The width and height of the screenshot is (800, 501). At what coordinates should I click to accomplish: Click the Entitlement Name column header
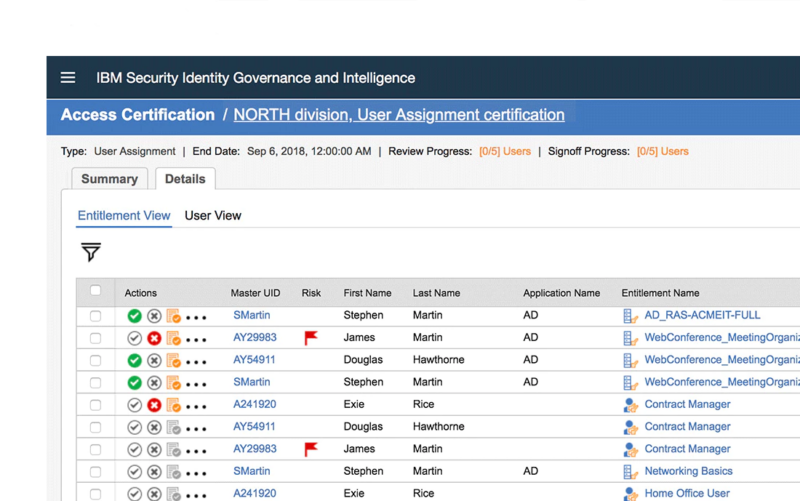click(x=660, y=293)
